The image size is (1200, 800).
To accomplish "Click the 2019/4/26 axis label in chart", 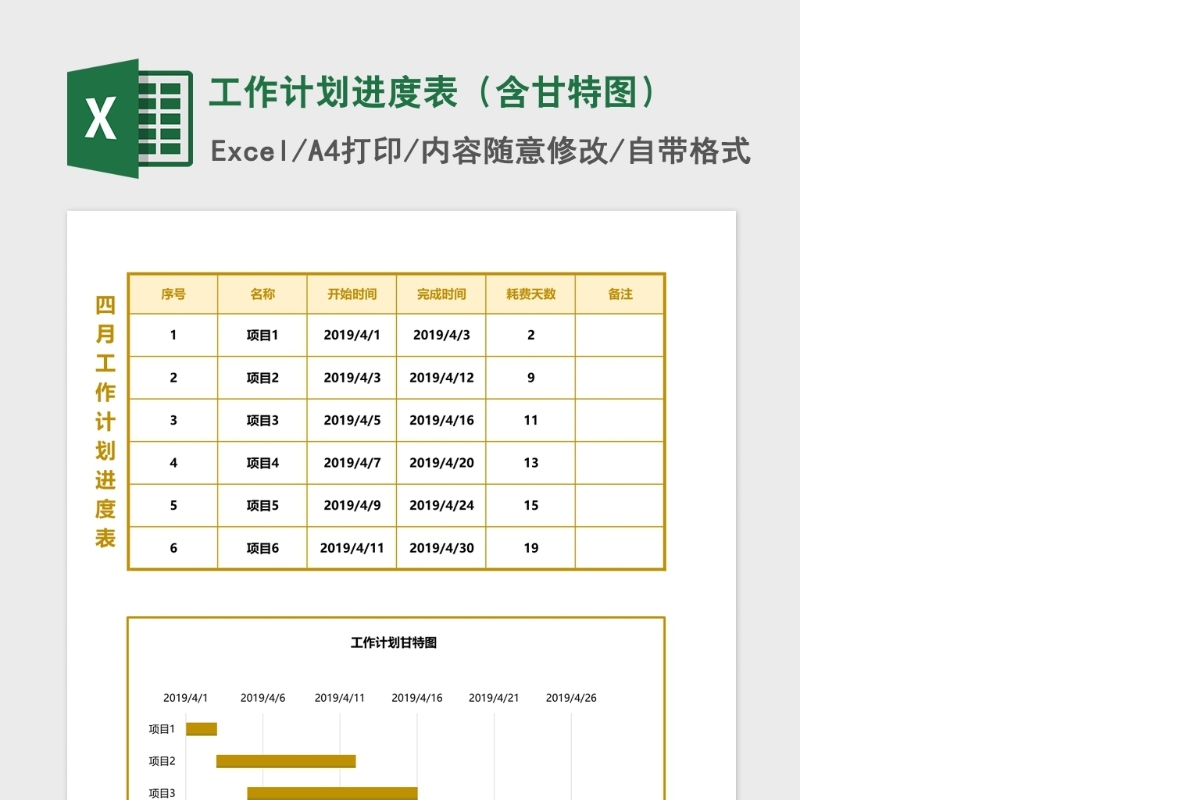I will (x=571, y=698).
